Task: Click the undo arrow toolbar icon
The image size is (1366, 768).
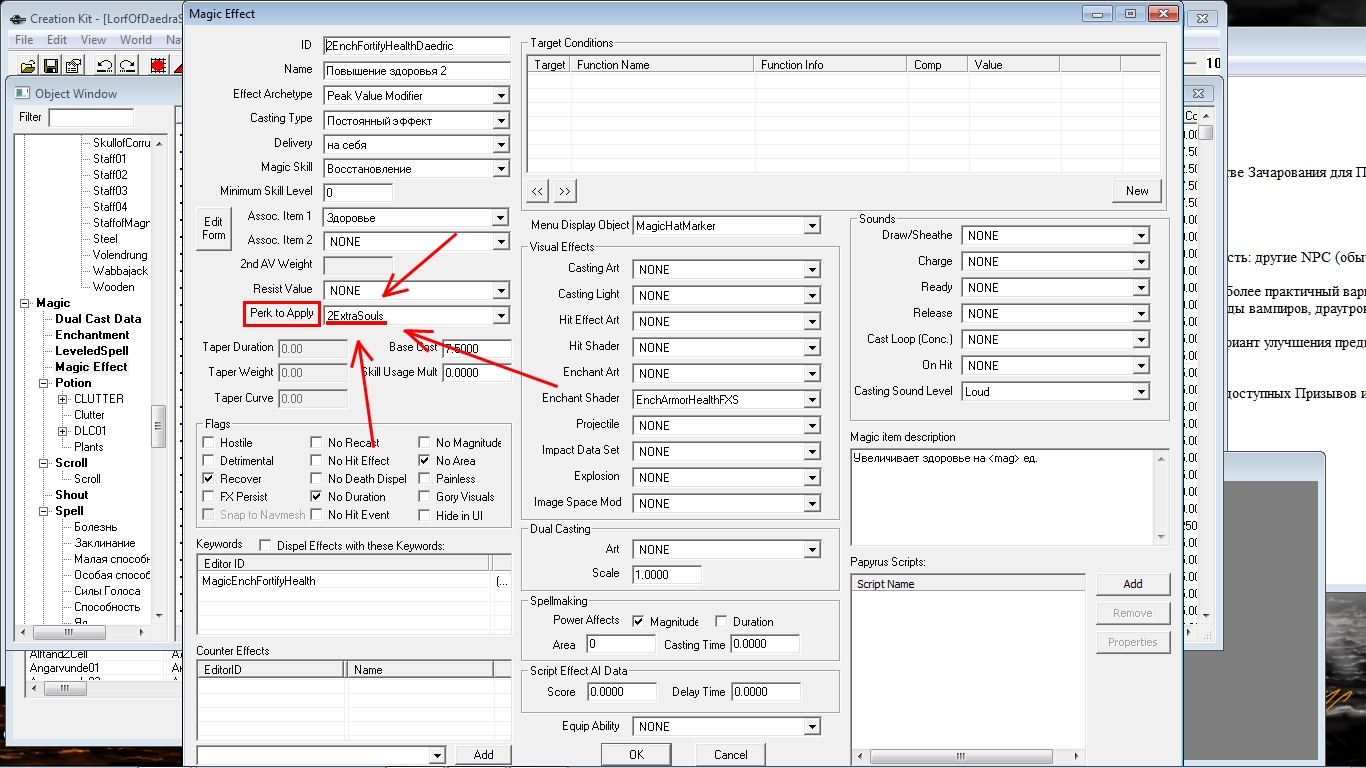Action: pyautogui.click(x=104, y=66)
